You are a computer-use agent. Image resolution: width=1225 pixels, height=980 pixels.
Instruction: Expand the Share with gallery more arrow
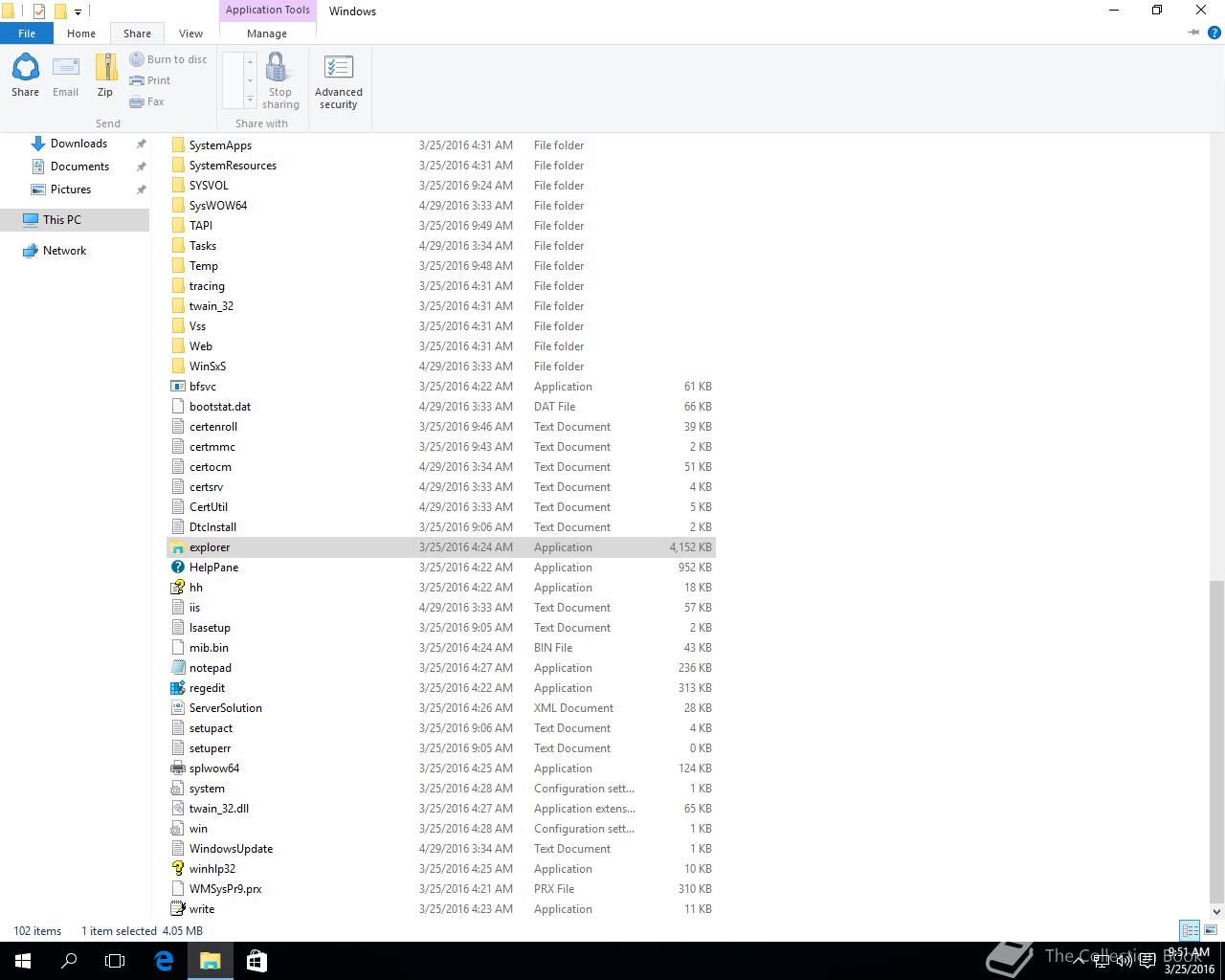click(x=250, y=100)
